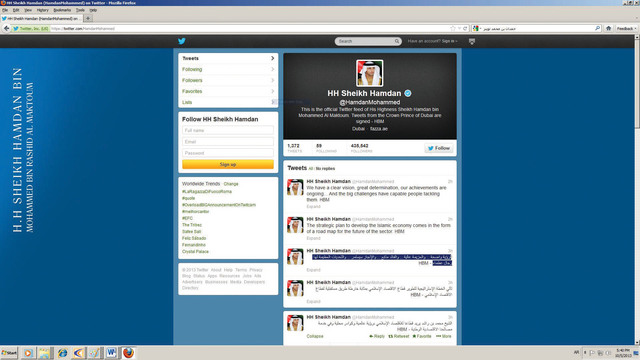Go back with the browser back arrow
Viewport: 640px width, 360px height.
6,28
